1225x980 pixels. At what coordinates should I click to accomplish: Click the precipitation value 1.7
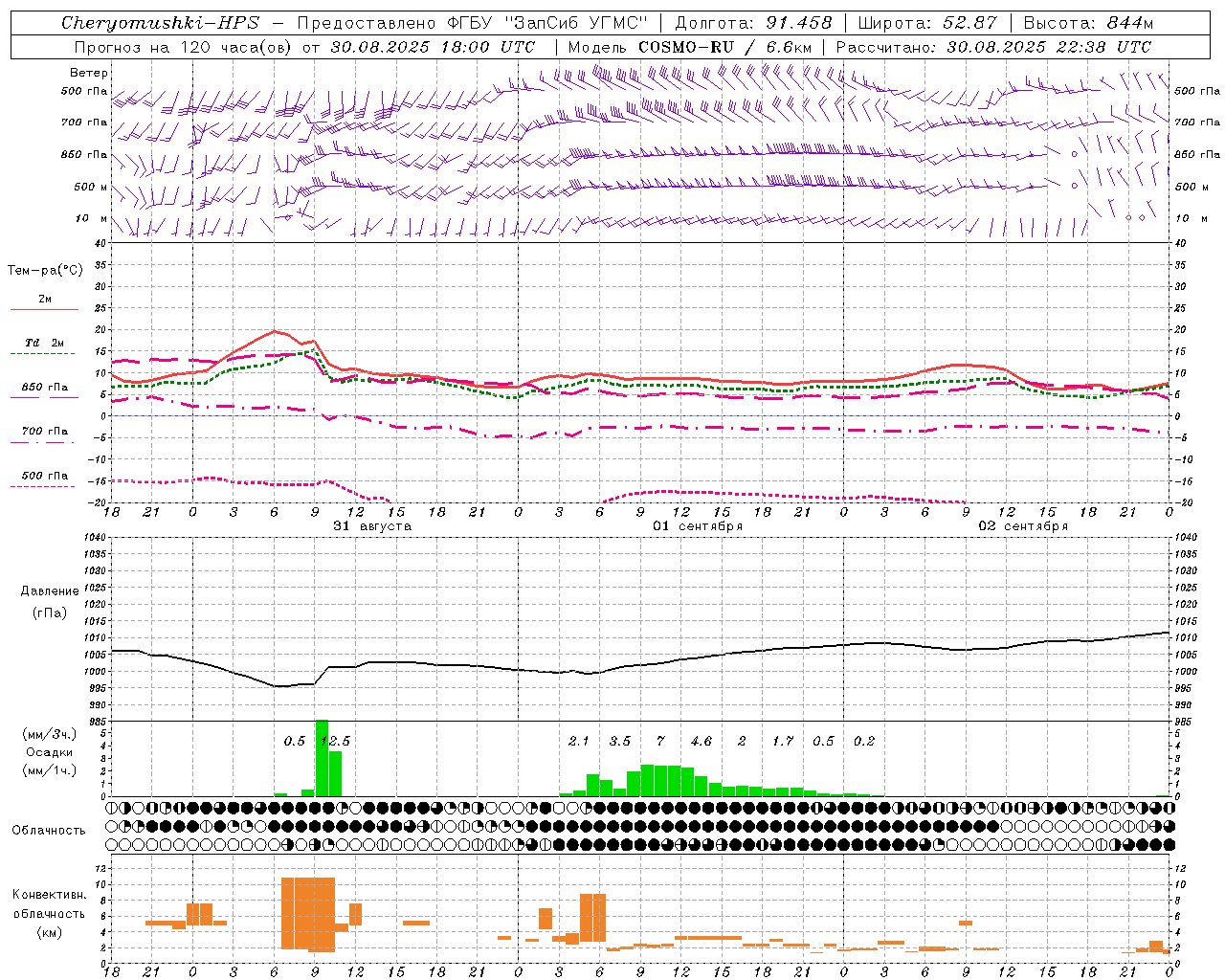783,741
